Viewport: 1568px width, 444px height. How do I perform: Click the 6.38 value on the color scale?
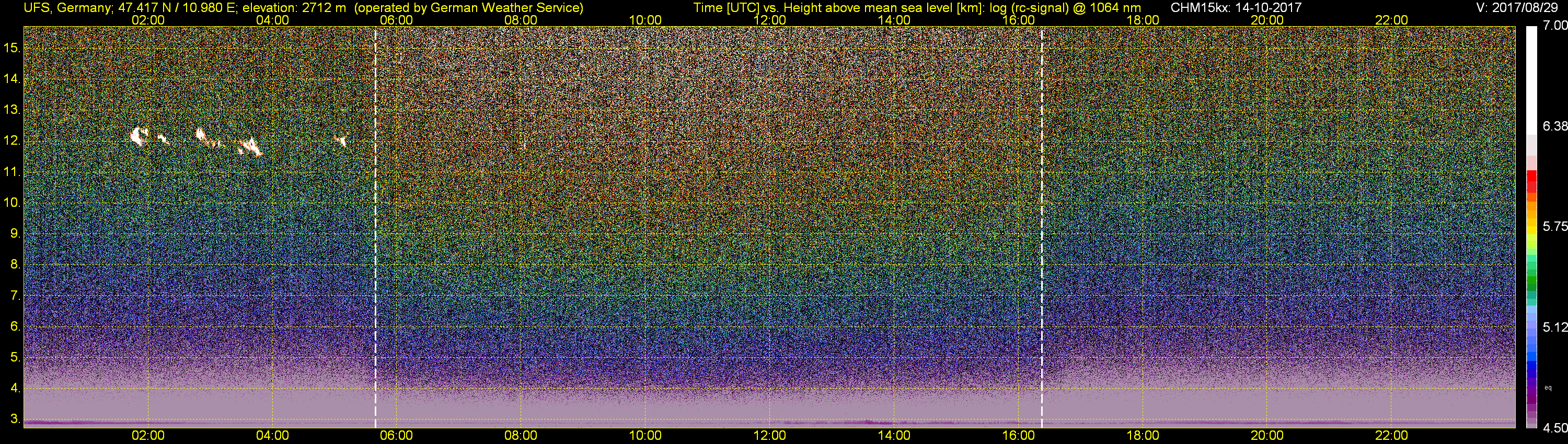(x=1554, y=126)
